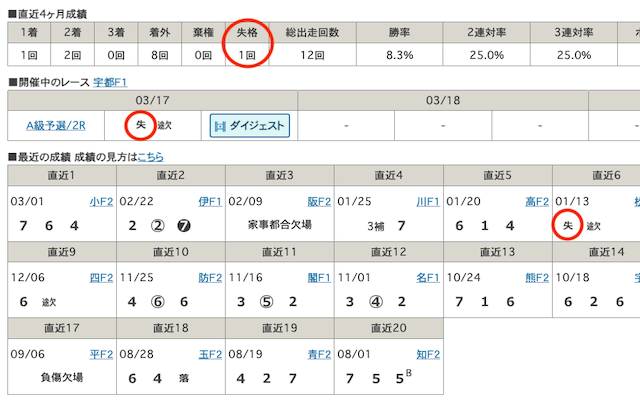Click the film icon on the ダイジェスト button
The image size is (640, 400).
point(220,127)
